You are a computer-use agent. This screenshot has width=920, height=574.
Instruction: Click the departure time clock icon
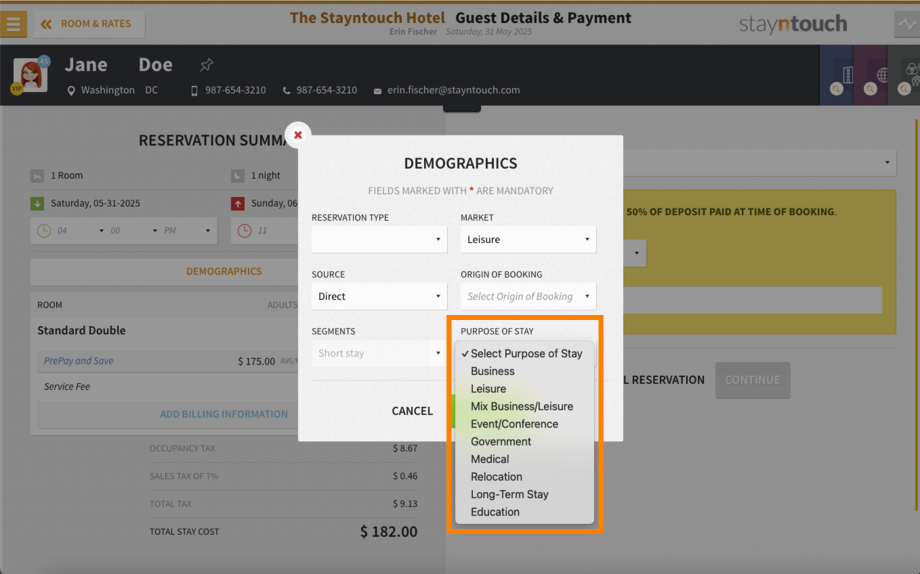pyautogui.click(x=245, y=231)
